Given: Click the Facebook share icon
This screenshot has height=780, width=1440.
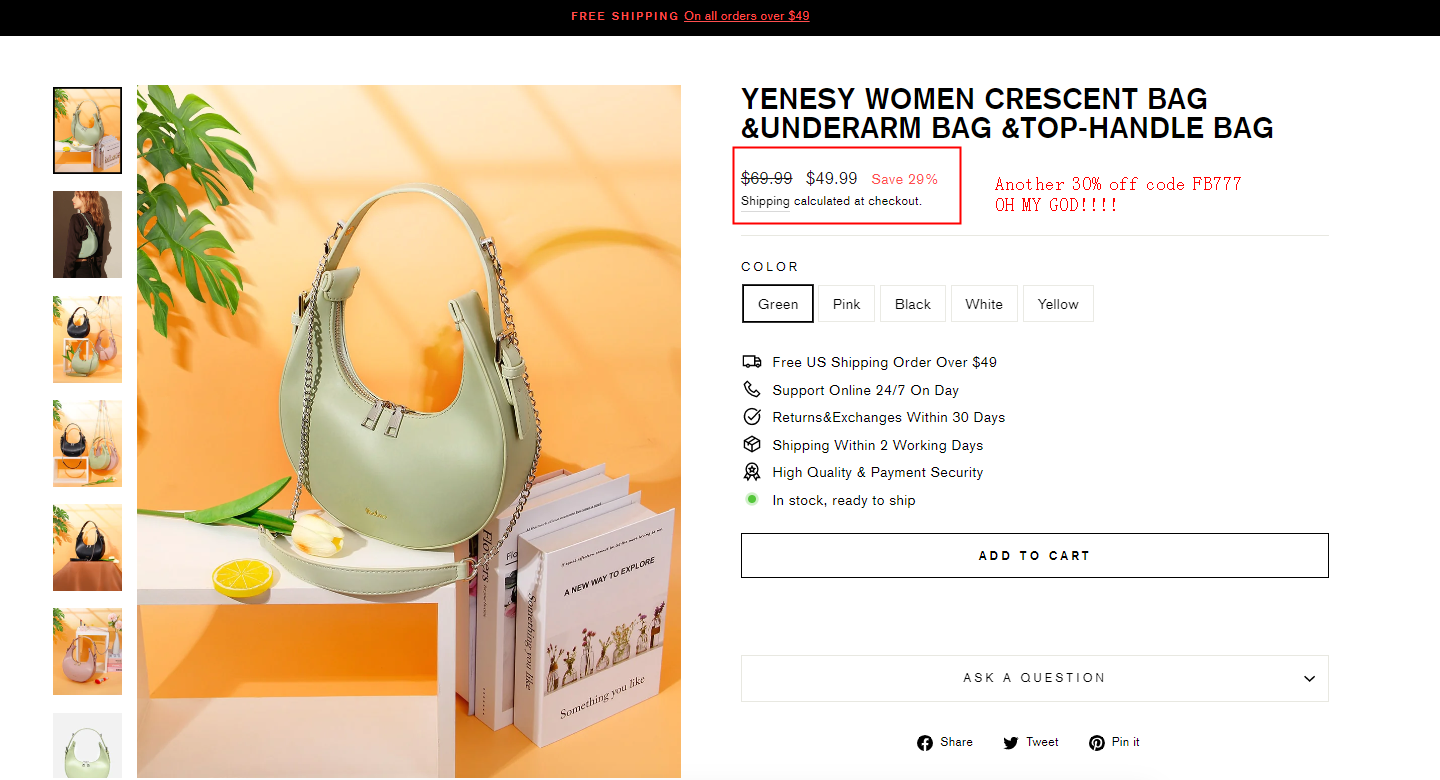Looking at the screenshot, I should pos(925,742).
